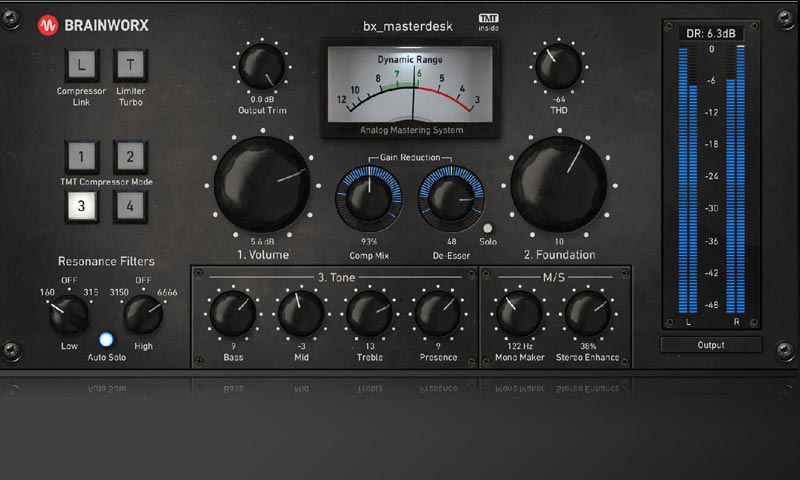Click the 160 low filter frequency label
Screen dimensions: 800x480
point(47,292)
